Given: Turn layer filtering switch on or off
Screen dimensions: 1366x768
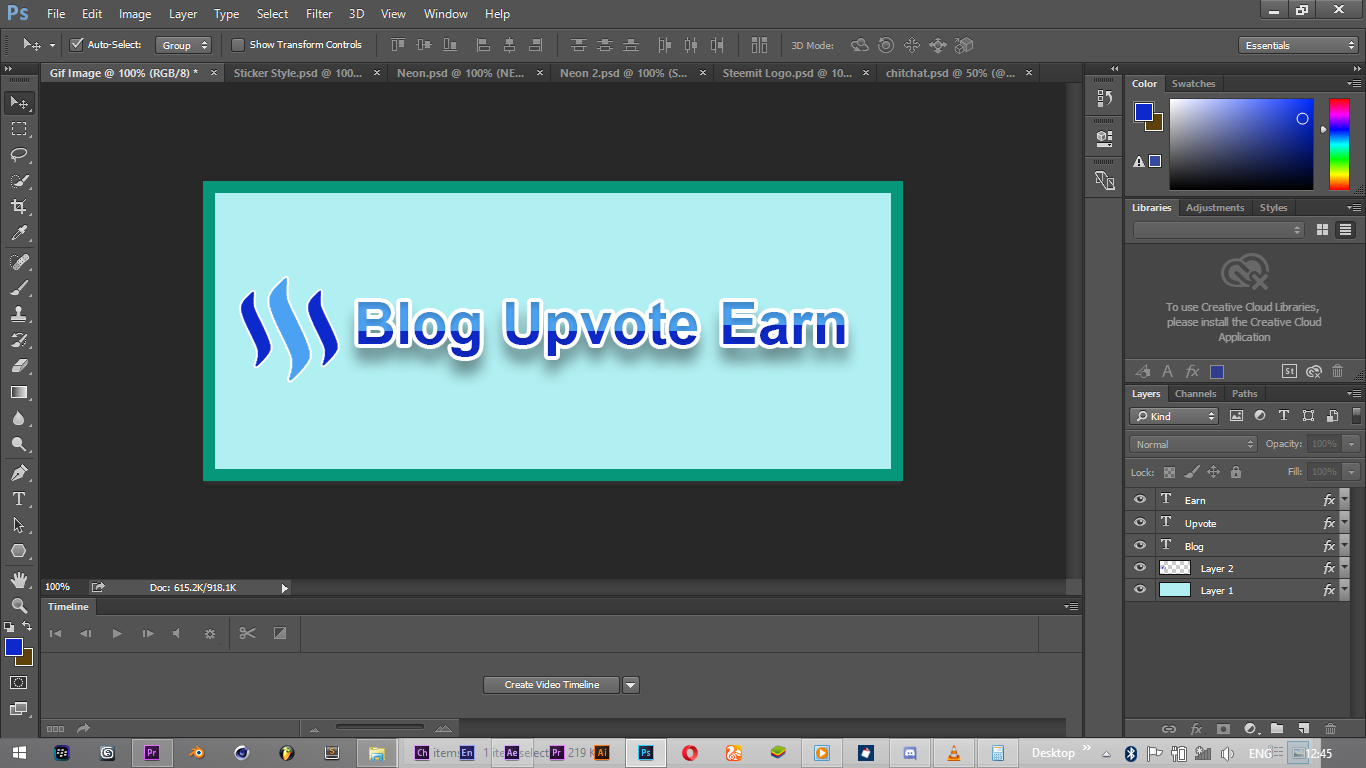Looking at the screenshot, I should pyautogui.click(x=1356, y=415).
